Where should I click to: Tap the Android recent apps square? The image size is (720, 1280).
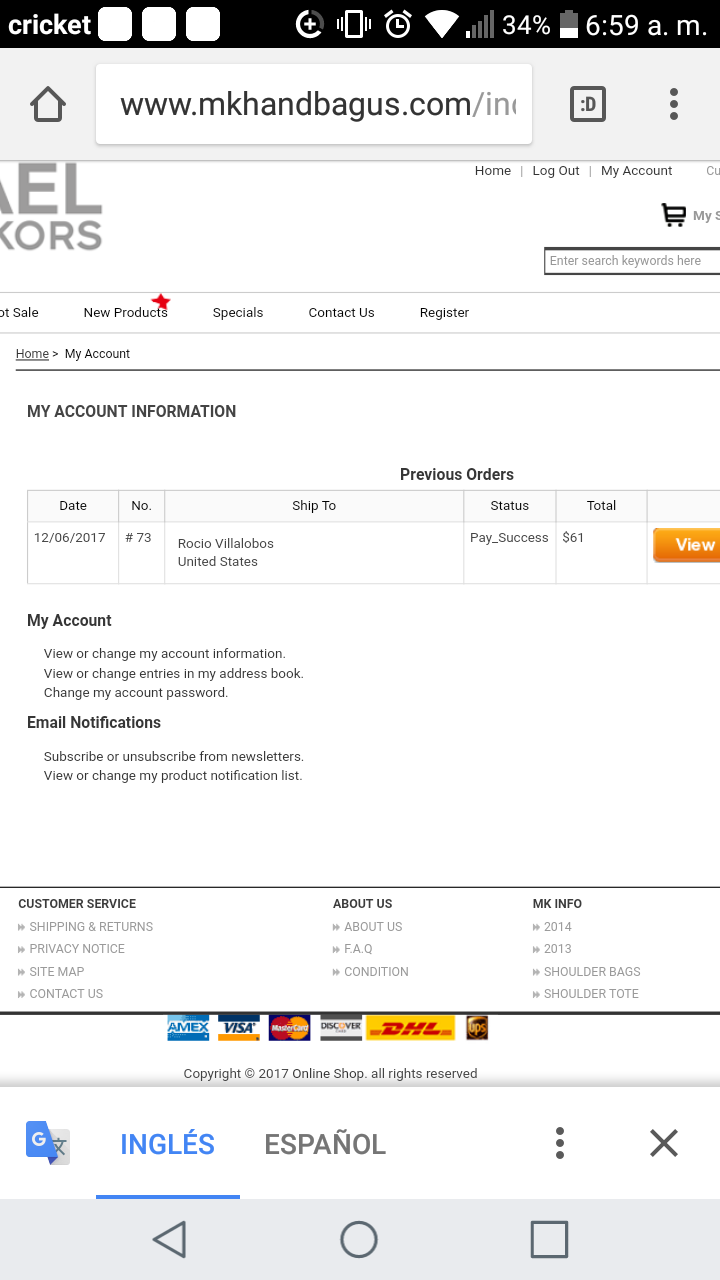pos(549,1240)
